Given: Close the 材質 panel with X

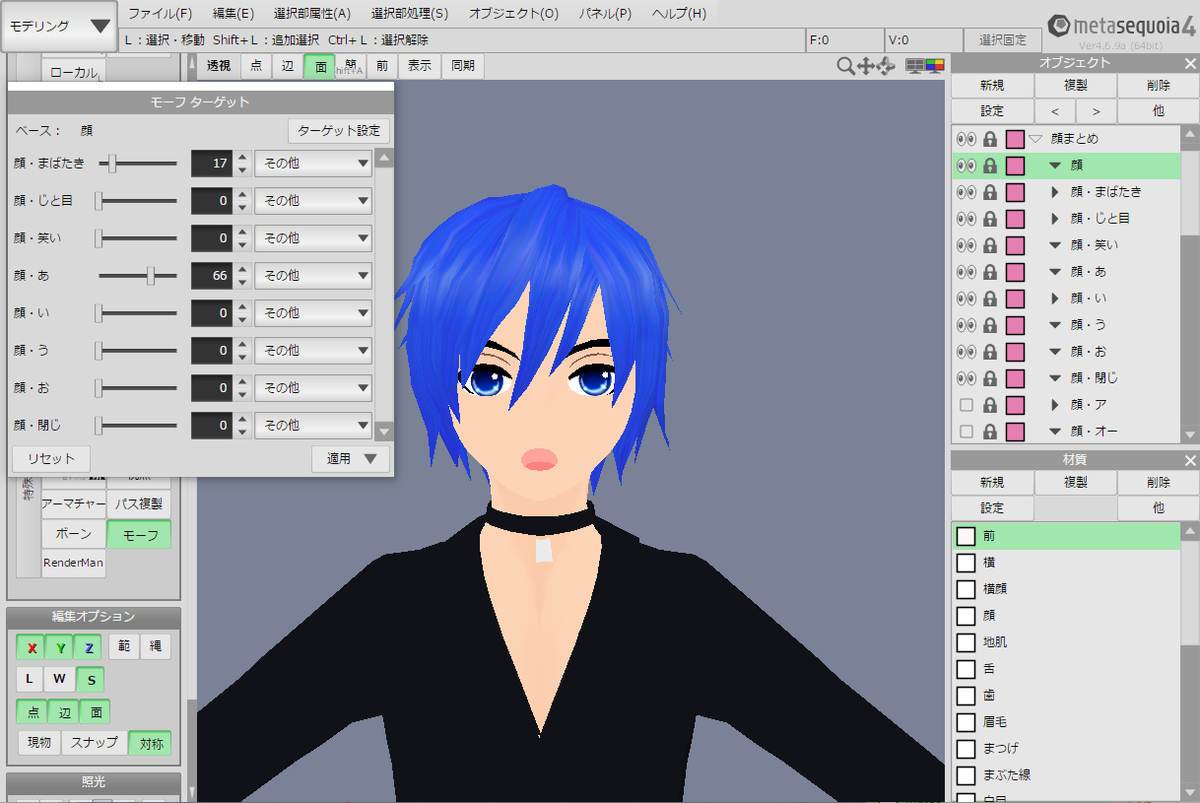Looking at the screenshot, I should (x=1189, y=460).
